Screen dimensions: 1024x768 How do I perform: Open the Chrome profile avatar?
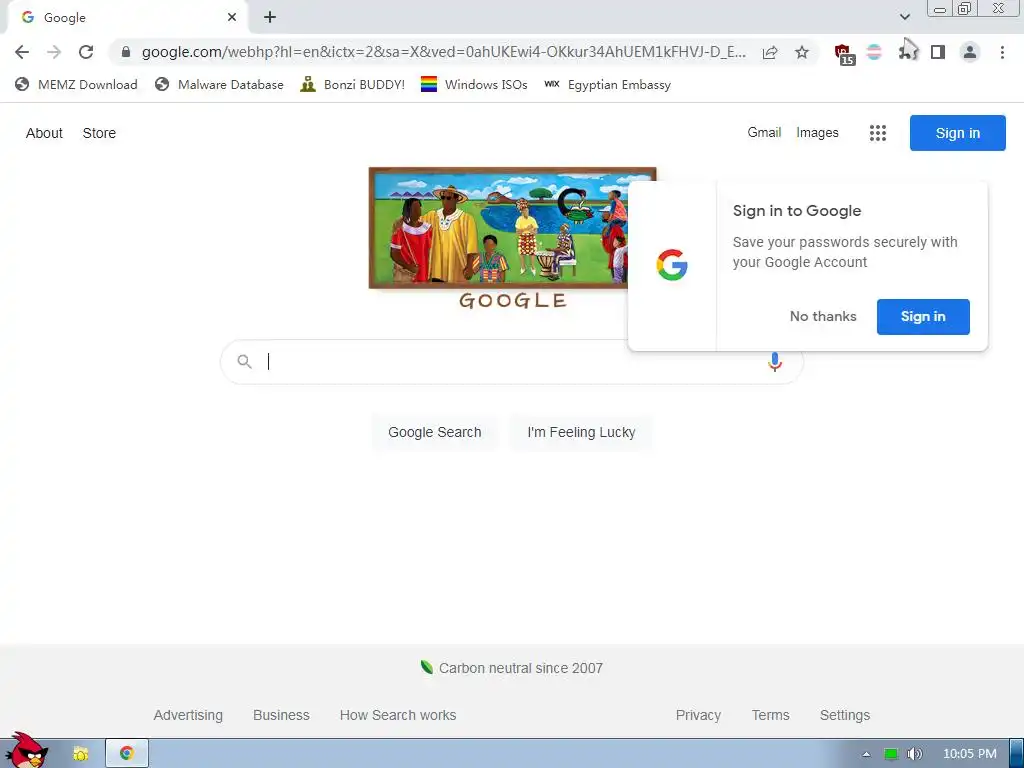(x=970, y=52)
